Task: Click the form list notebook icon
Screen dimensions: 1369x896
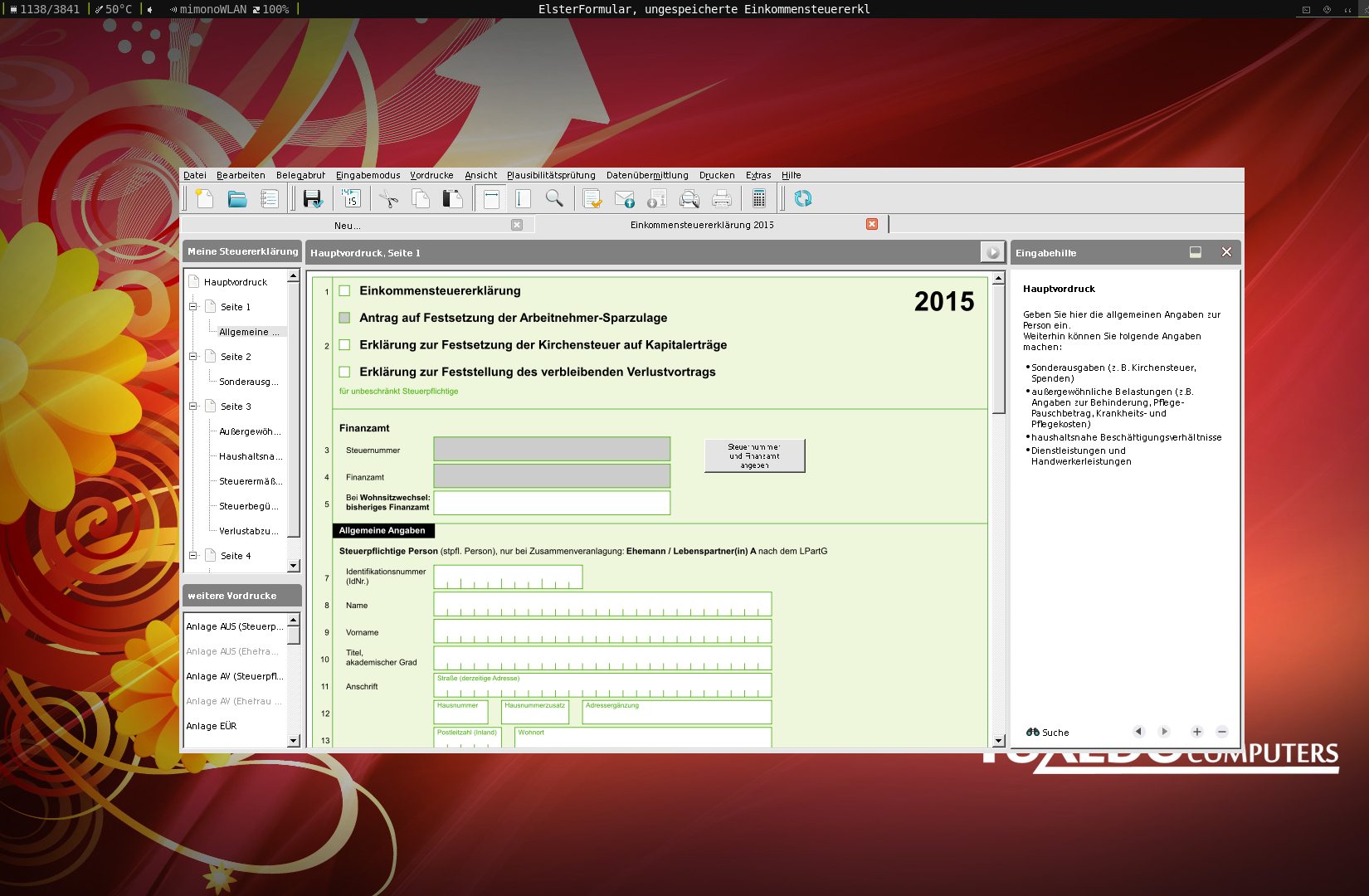Action: point(269,198)
